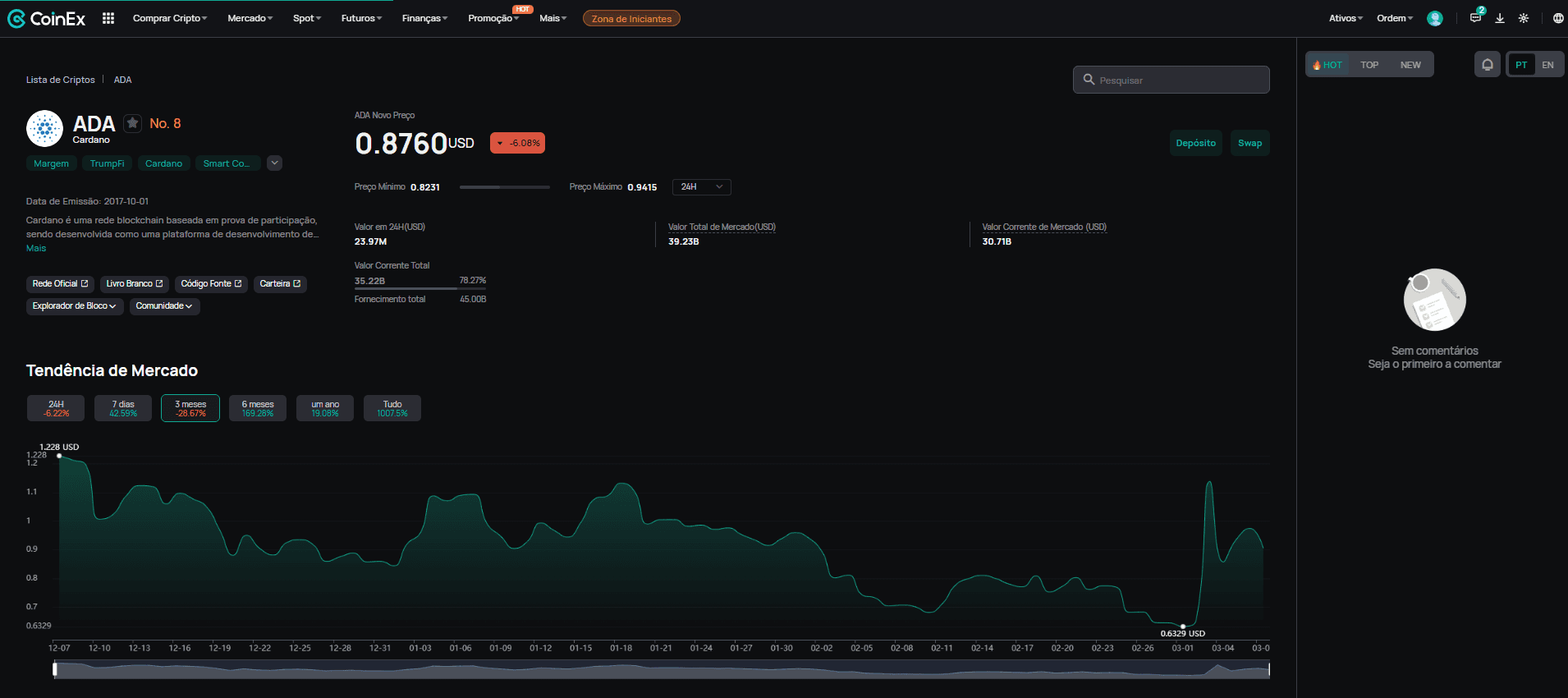
Task: Expand Finanças menu
Action: [x=424, y=18]
